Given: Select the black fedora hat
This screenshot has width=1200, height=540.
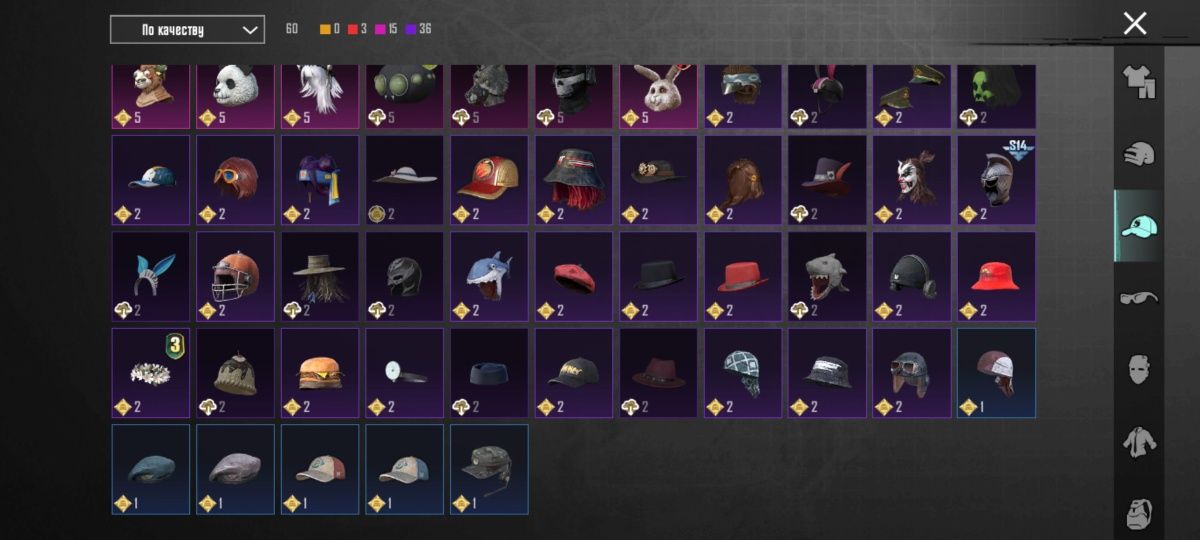Looking at the screenshot, I should point(658,276).
